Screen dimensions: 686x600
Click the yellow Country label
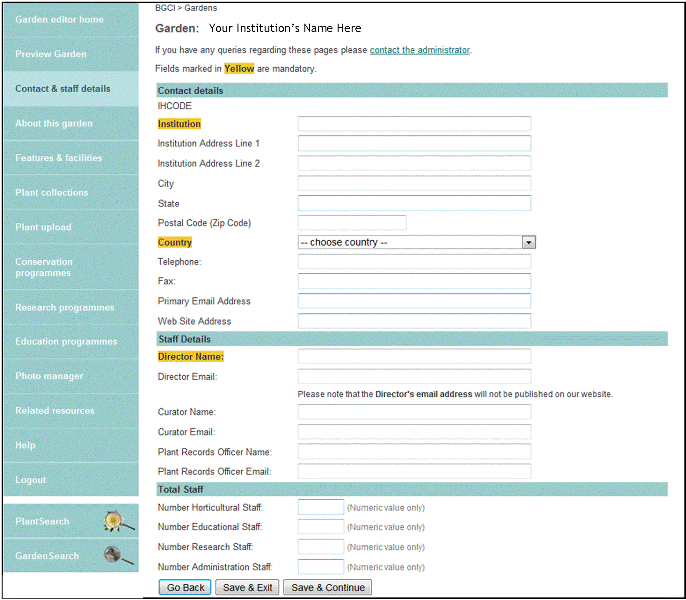pos(175,242)
